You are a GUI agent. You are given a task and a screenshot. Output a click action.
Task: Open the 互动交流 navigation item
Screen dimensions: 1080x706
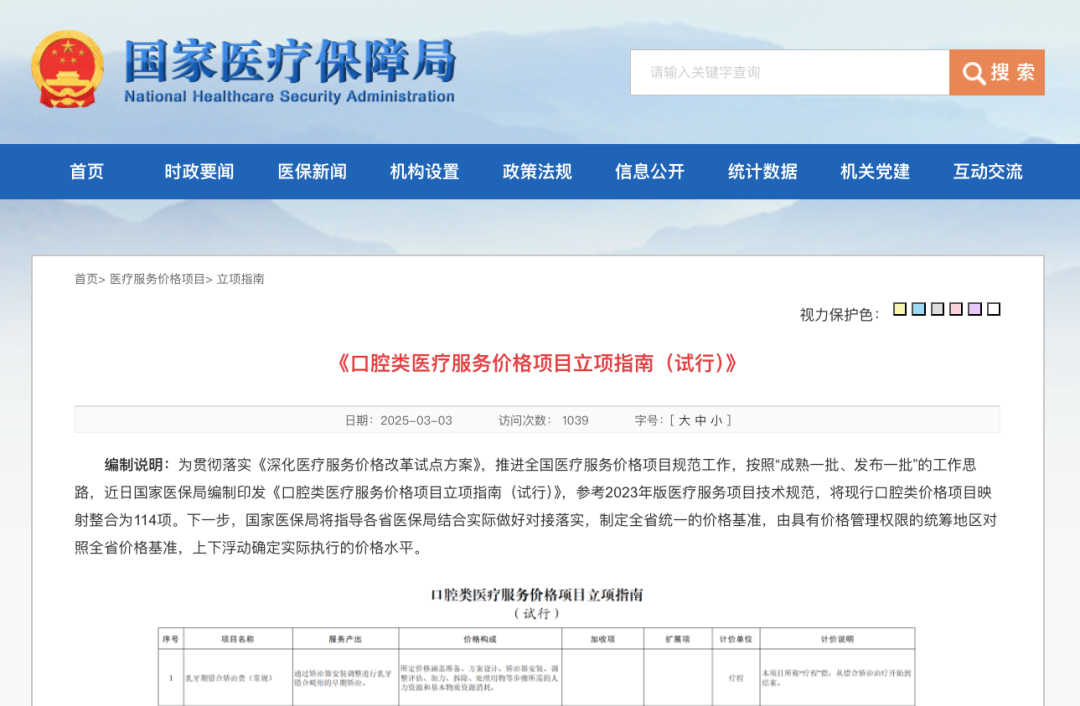(988, 172)
